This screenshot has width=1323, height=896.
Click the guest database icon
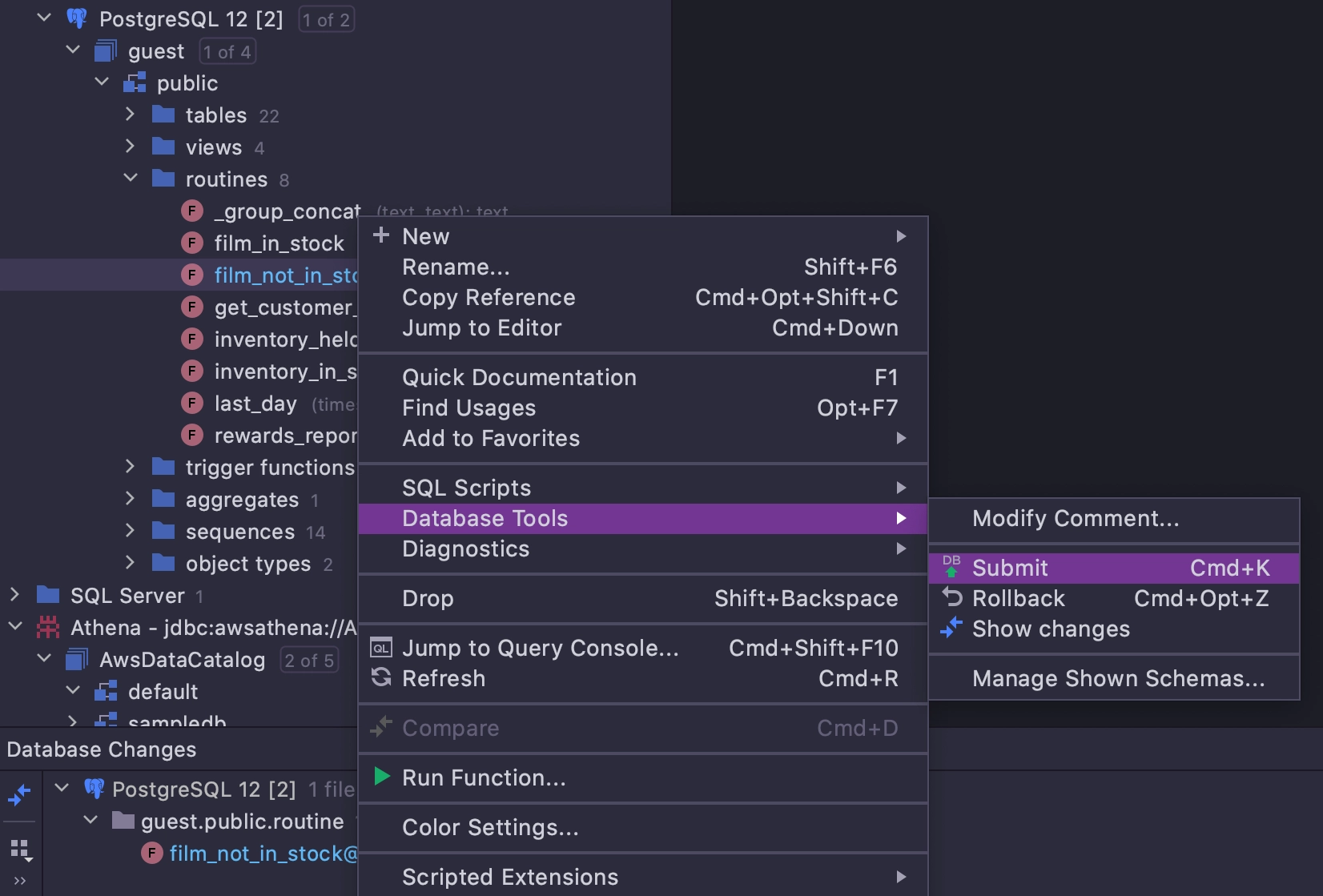click(x=106, y=51)
